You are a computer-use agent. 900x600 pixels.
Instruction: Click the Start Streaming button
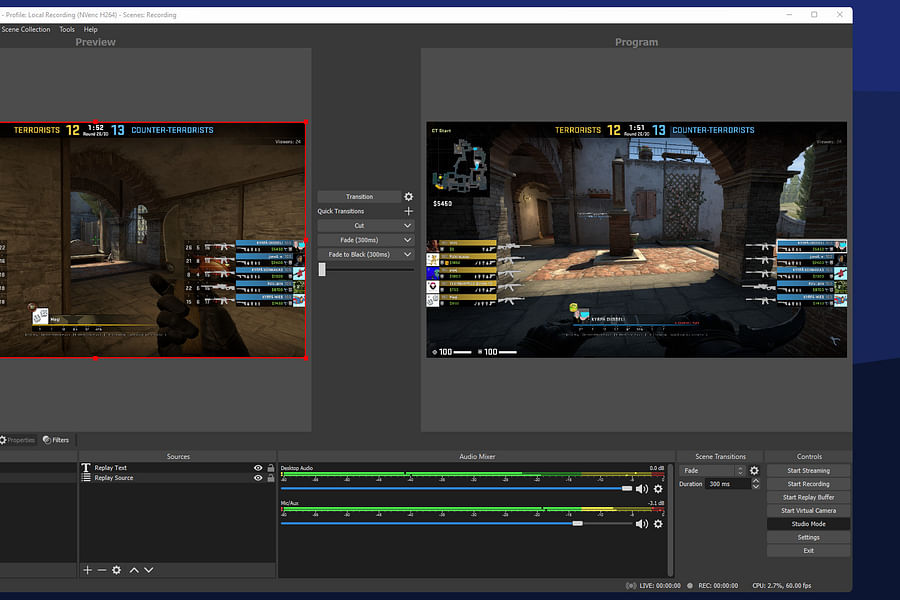(x=808, y=470)
